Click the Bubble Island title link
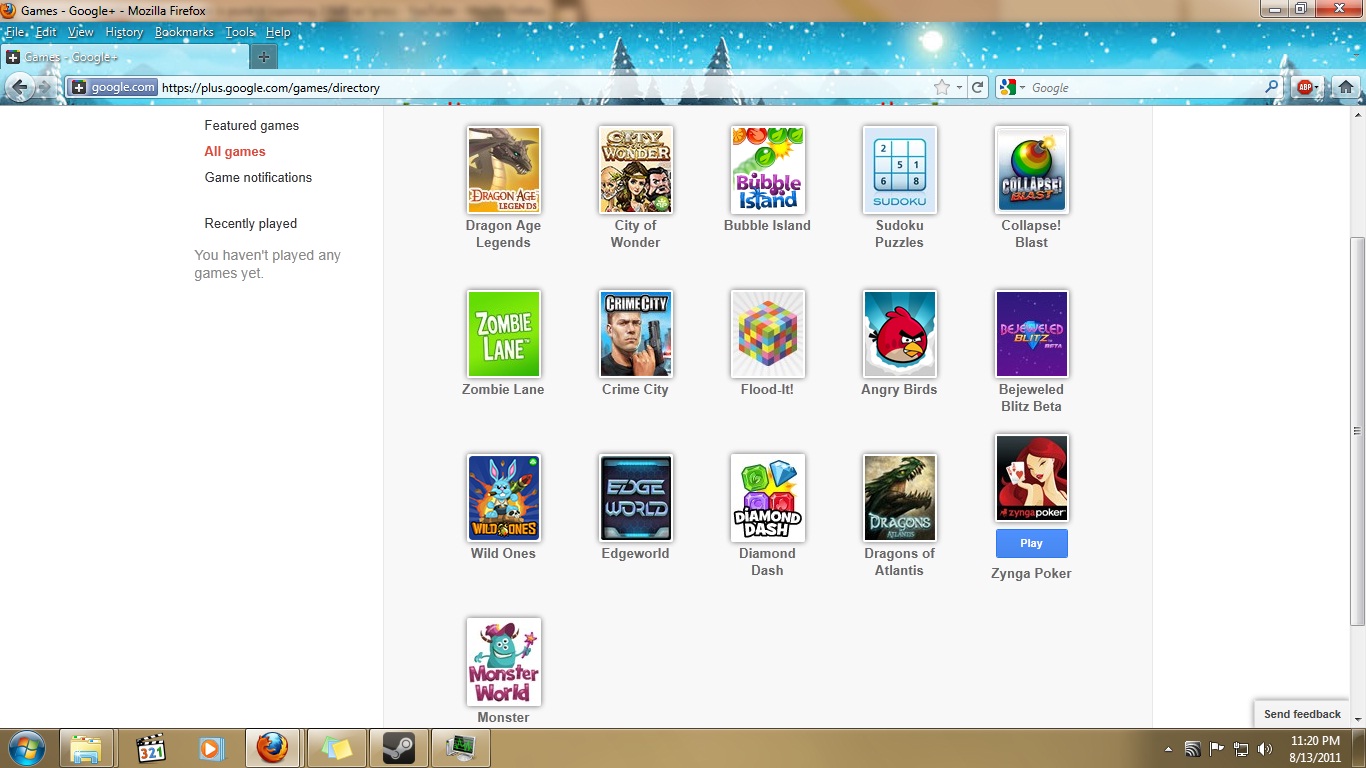1366x768 pixels. (x=767, y=225)
